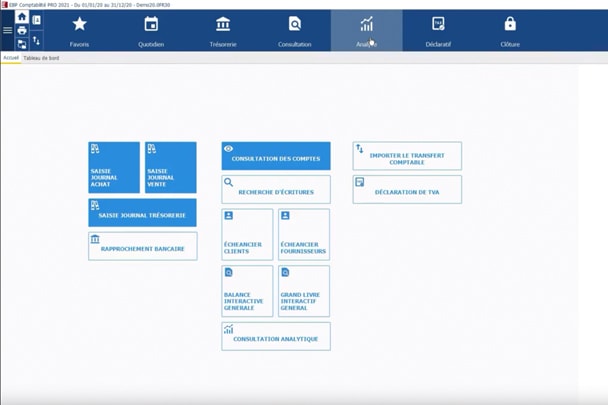The height and width of the screenshot is (405, 608).
Task: Open Saisie Journal Achat tile
Action: coord(114,167)
